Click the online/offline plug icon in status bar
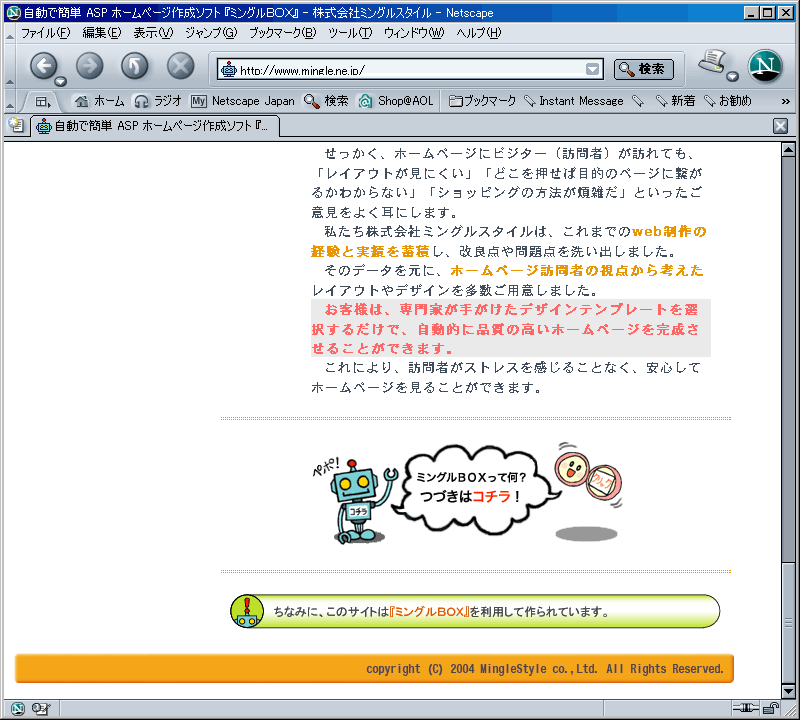The height and width of the screenshot is (720, 800). click(745, 708)
